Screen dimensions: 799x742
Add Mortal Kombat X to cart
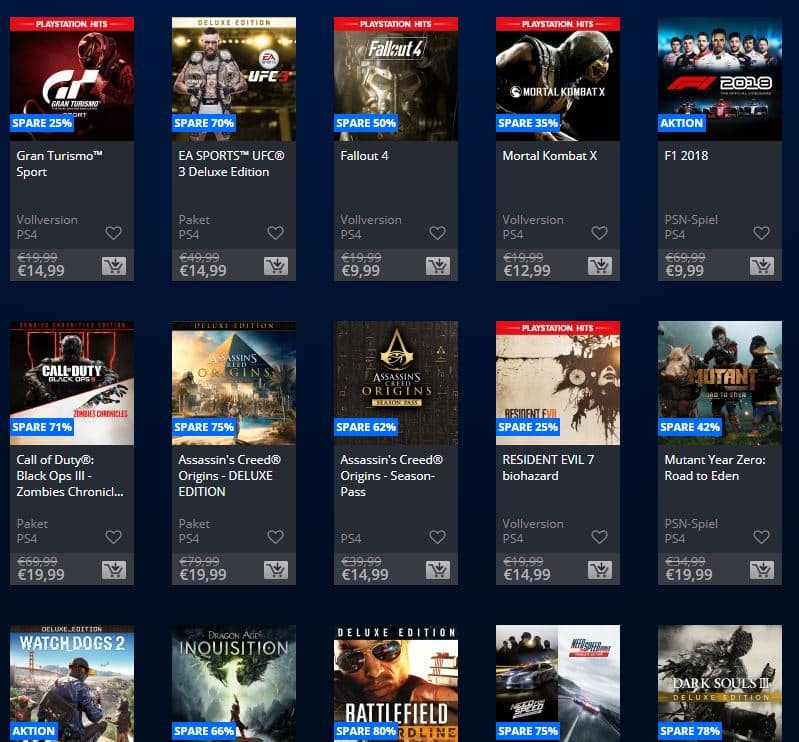pyautogui.click(x=600, y=266)
